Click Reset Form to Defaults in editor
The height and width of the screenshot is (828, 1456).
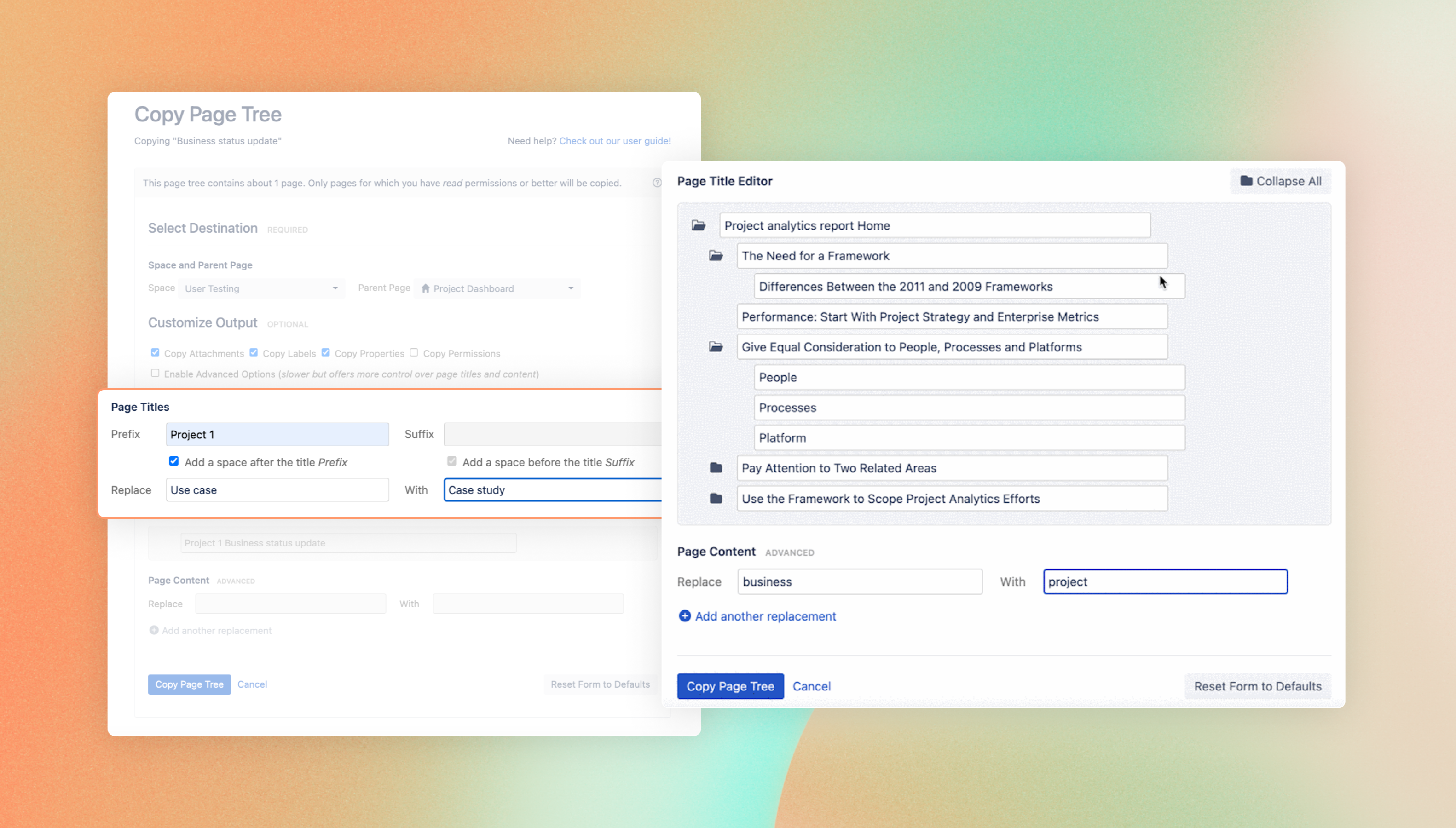tap(1258, 686)
